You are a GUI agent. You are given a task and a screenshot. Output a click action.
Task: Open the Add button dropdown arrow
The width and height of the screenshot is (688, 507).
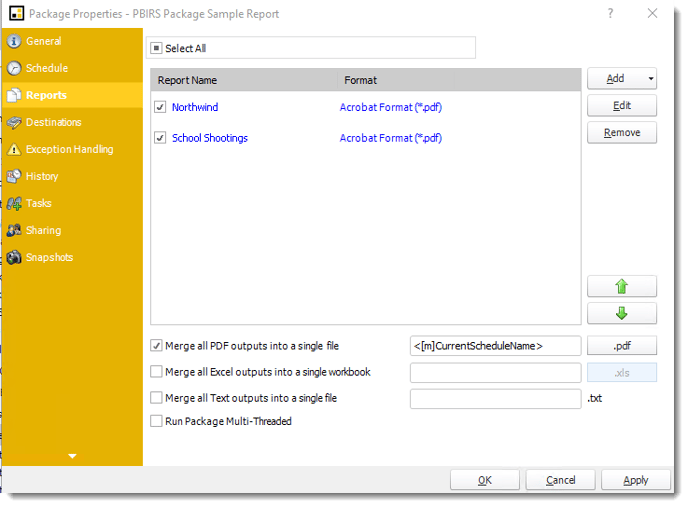[651, 79]
